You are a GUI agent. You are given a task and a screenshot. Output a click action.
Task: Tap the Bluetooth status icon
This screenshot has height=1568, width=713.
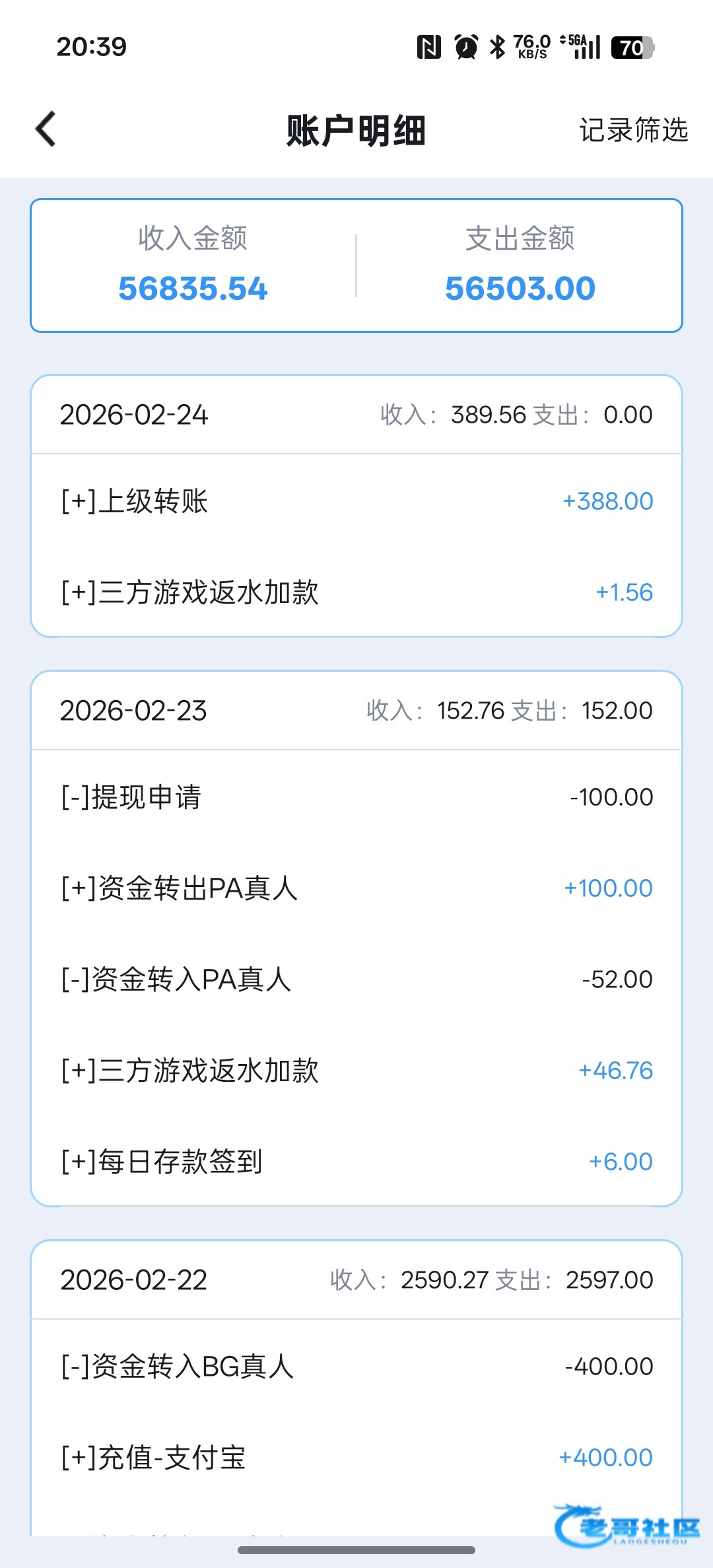tap(497, 48)
